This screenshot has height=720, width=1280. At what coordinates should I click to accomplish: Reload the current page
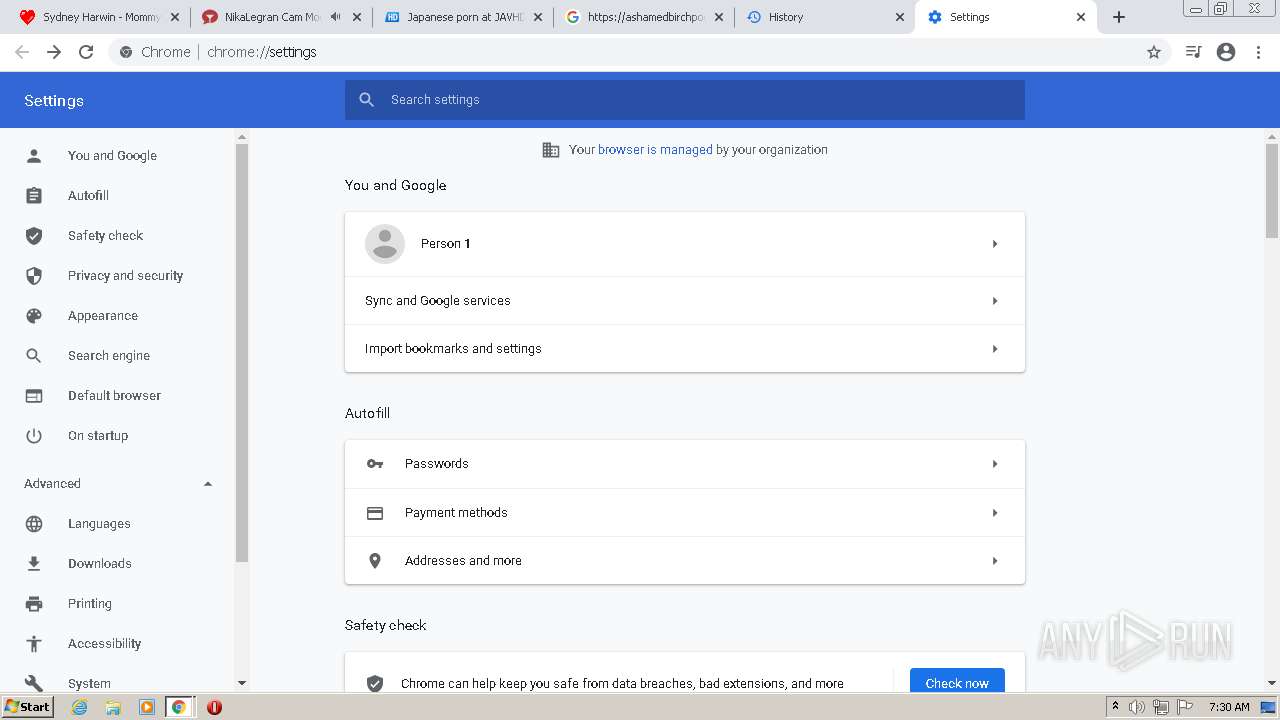(86, 52)
